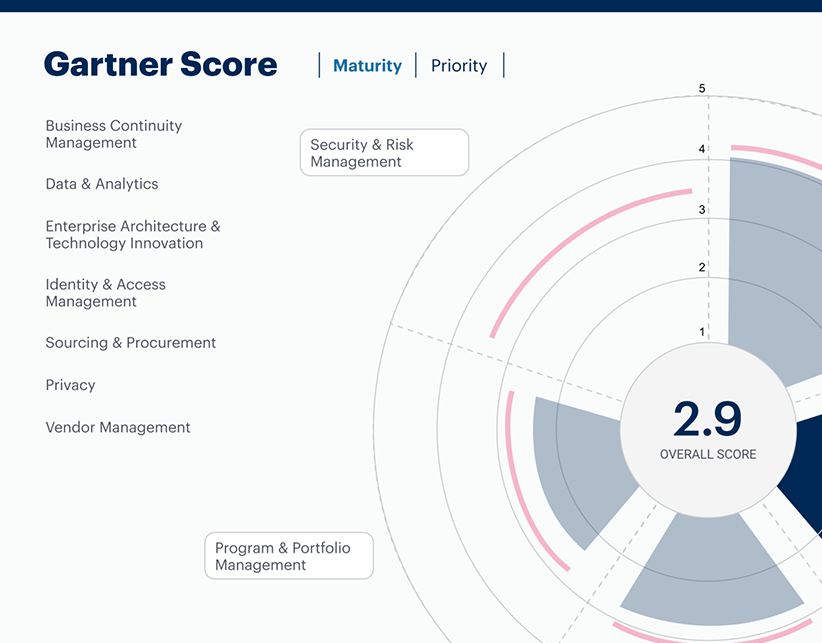Select Data & Analytics in the sidebar
Image resolution: width=822 pixels, height=643 pixels.
coord(101,184)
